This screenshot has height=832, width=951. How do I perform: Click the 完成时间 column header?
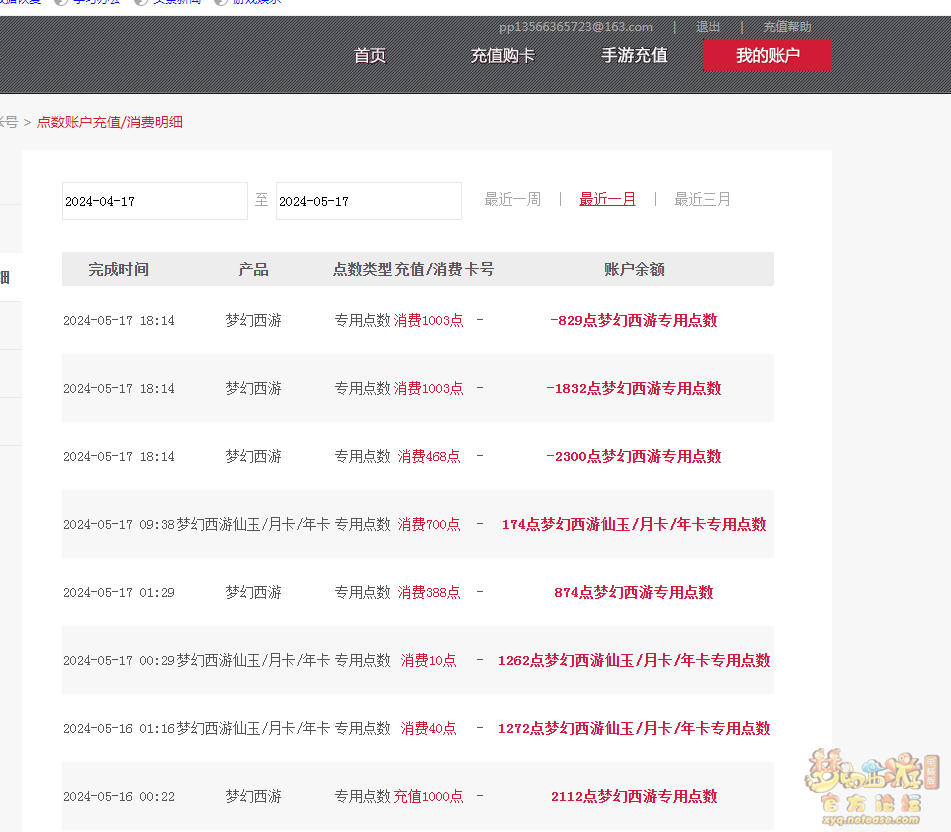(x=118, y=269)
